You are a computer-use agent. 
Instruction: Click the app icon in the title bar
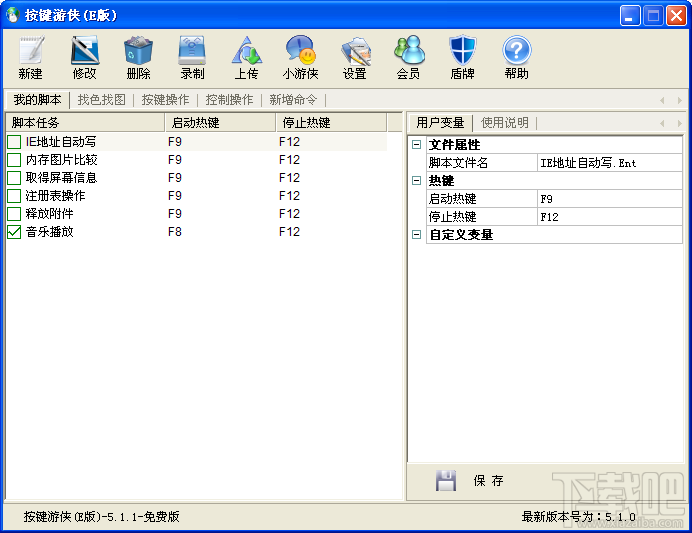(13, 15)
